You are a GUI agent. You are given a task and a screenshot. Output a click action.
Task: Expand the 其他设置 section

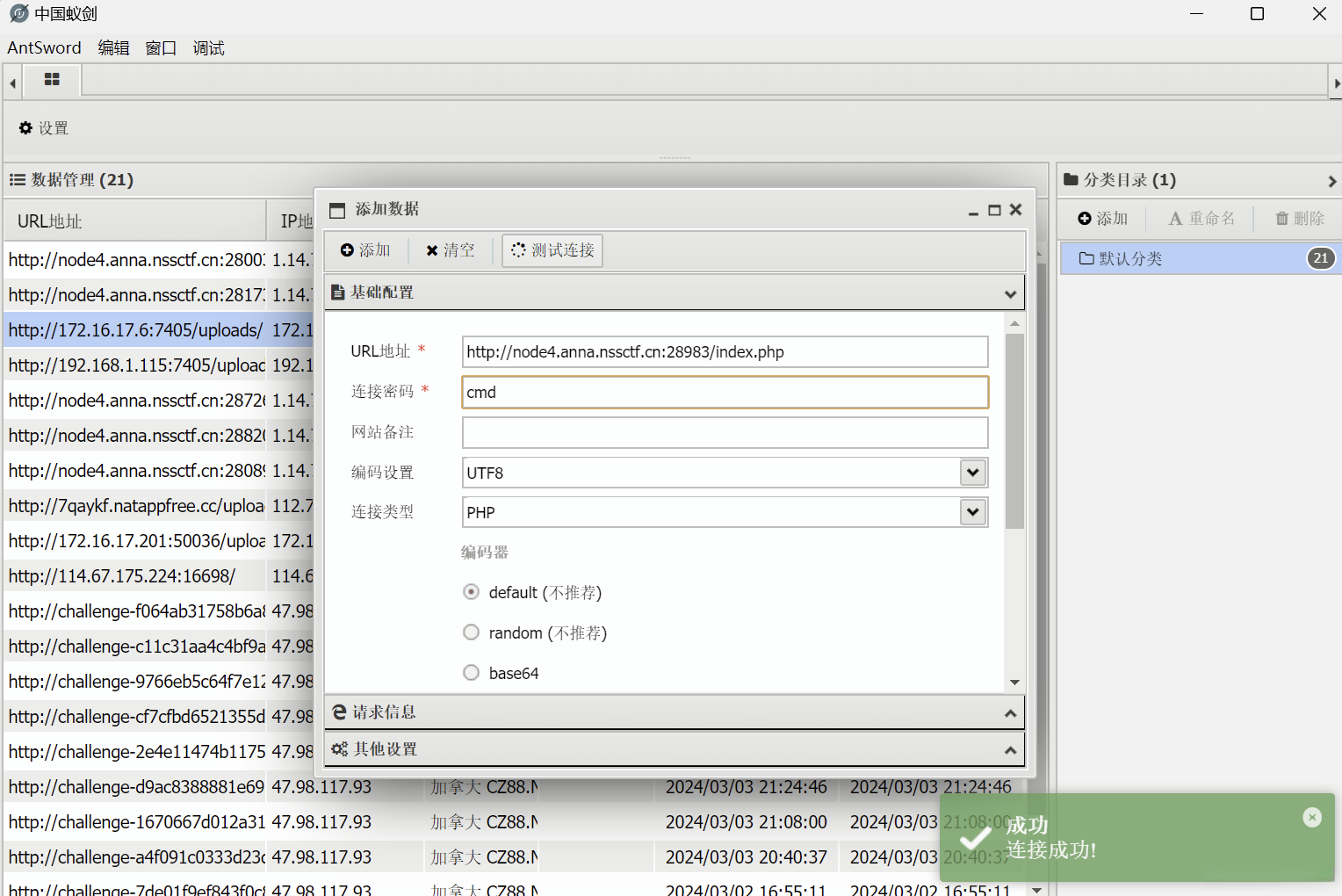[x=674, y=749]
